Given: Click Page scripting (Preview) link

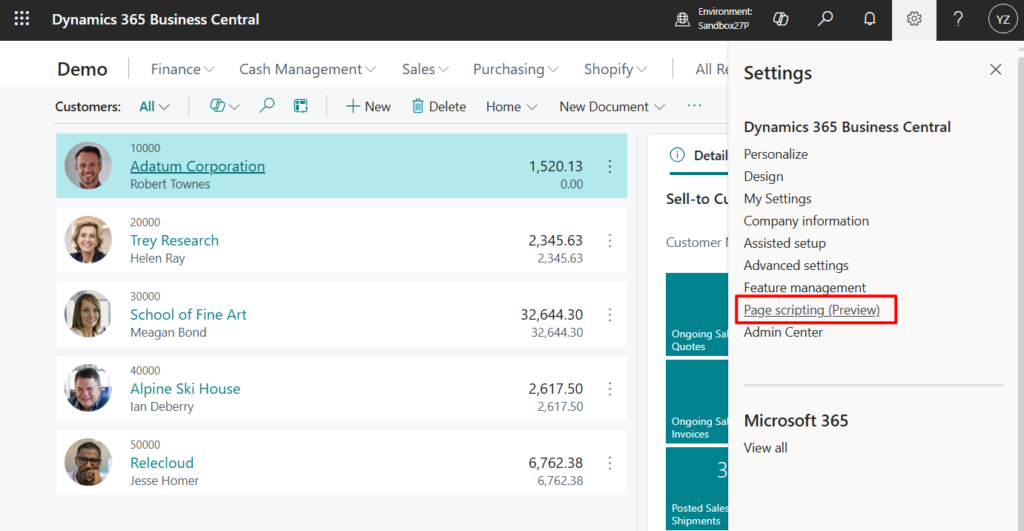Looking at the screenshot, I should [x=811, y=310].
